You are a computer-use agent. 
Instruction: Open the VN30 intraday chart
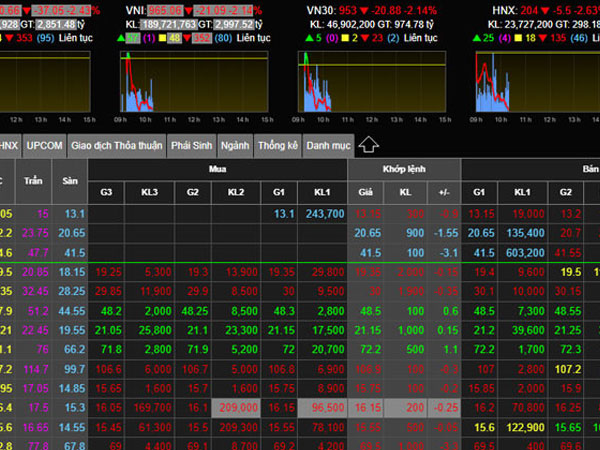pyautogui.click(x=368, y=83)
